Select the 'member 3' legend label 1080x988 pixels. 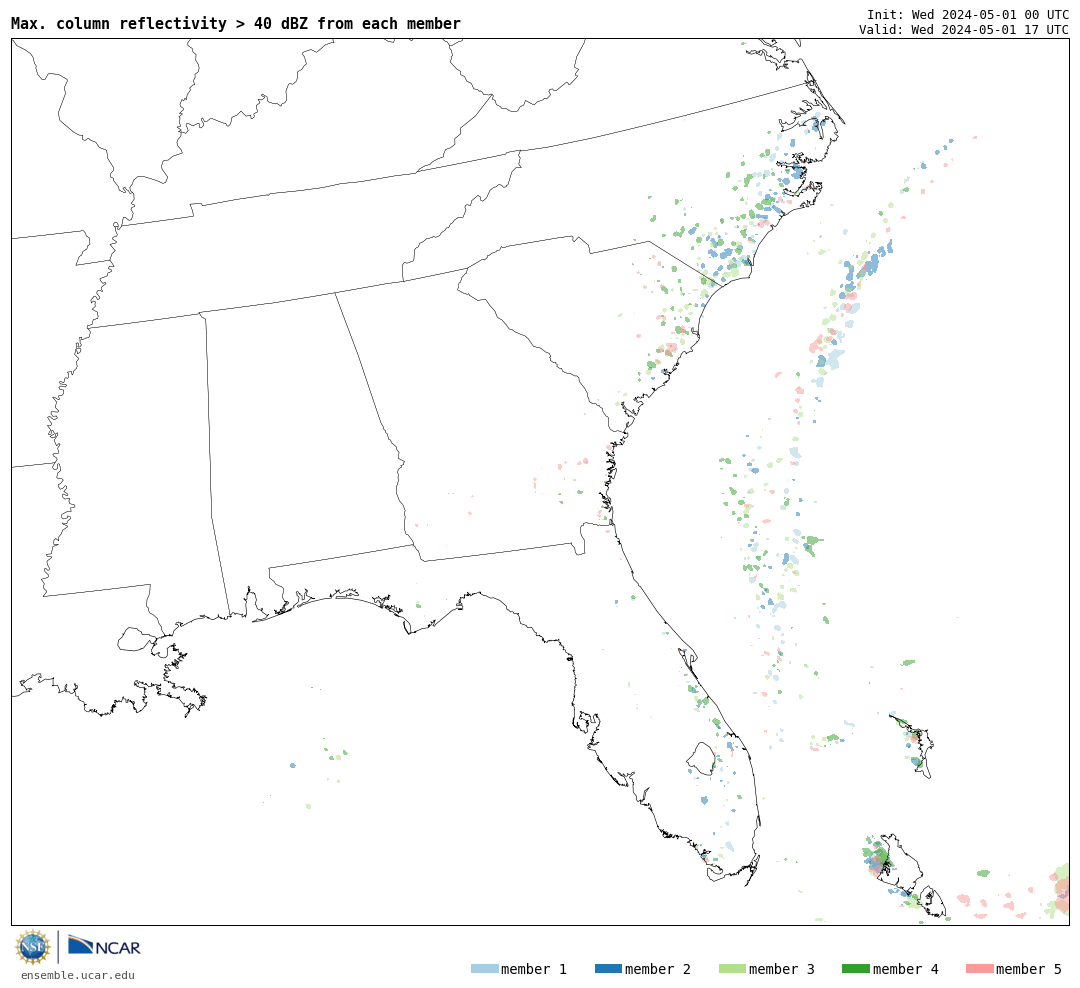coord(782,969)
